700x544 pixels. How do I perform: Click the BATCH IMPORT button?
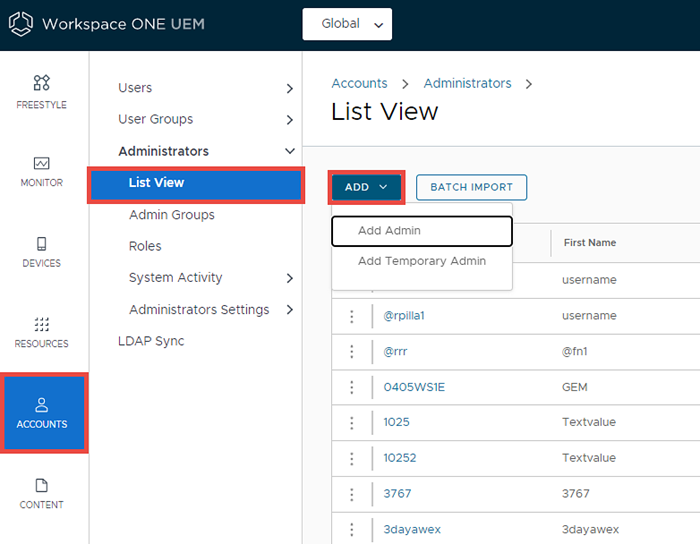click(x=471, y=187)
